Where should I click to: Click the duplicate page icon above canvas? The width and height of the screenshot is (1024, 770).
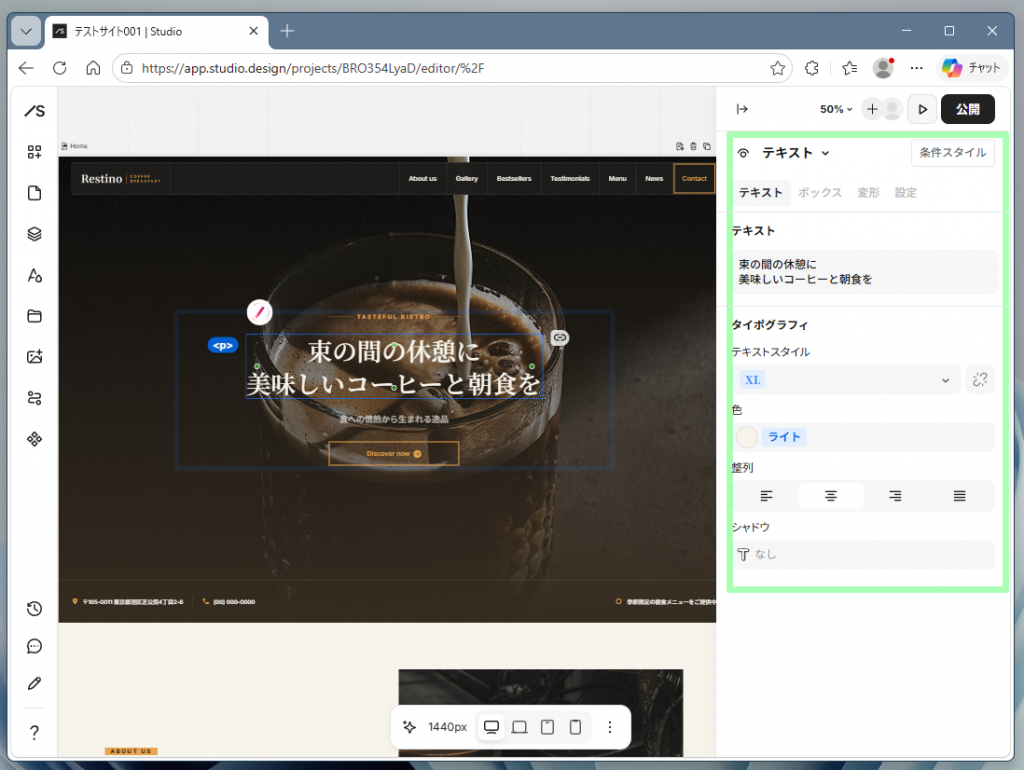click(x=707, y=146)
